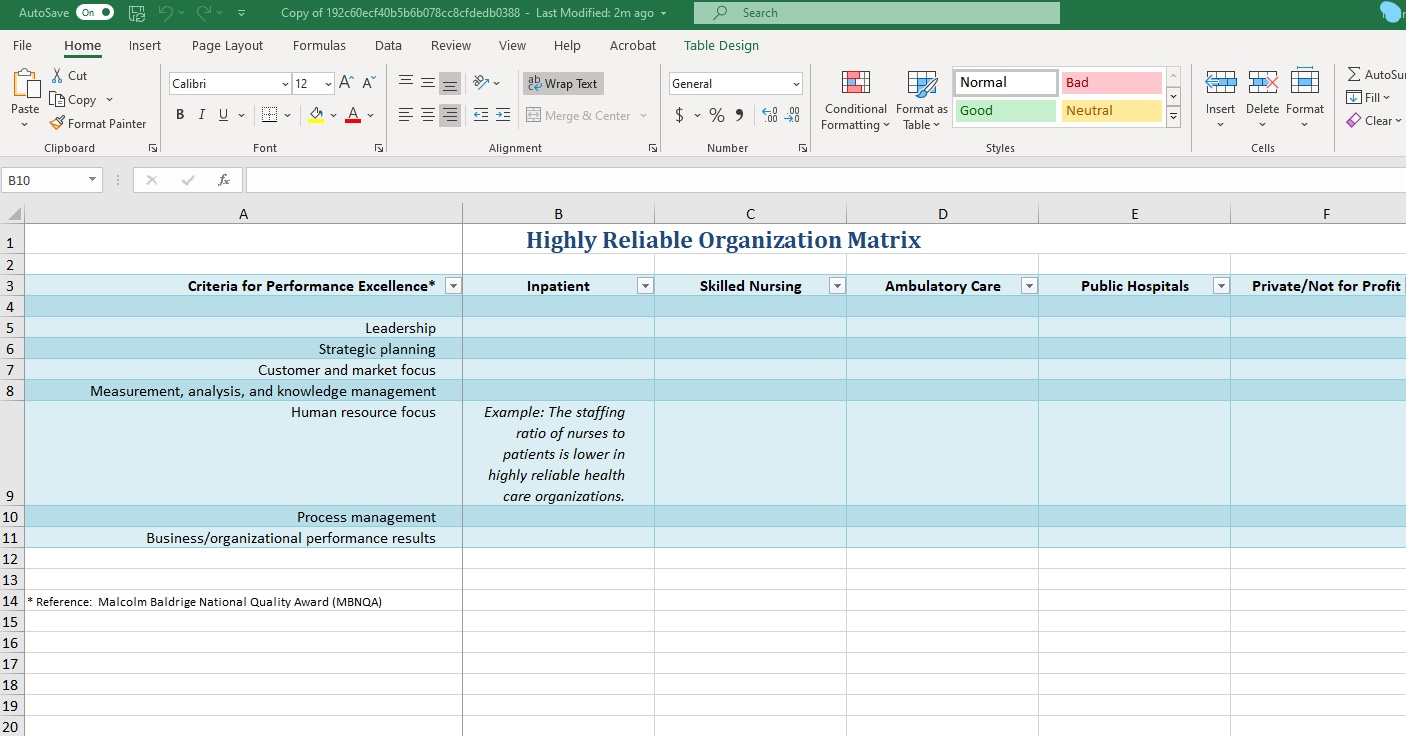Screen dimensions: 1406x736
Task: Click the Save icon in title bar
Action: click(x=137, y=13)
